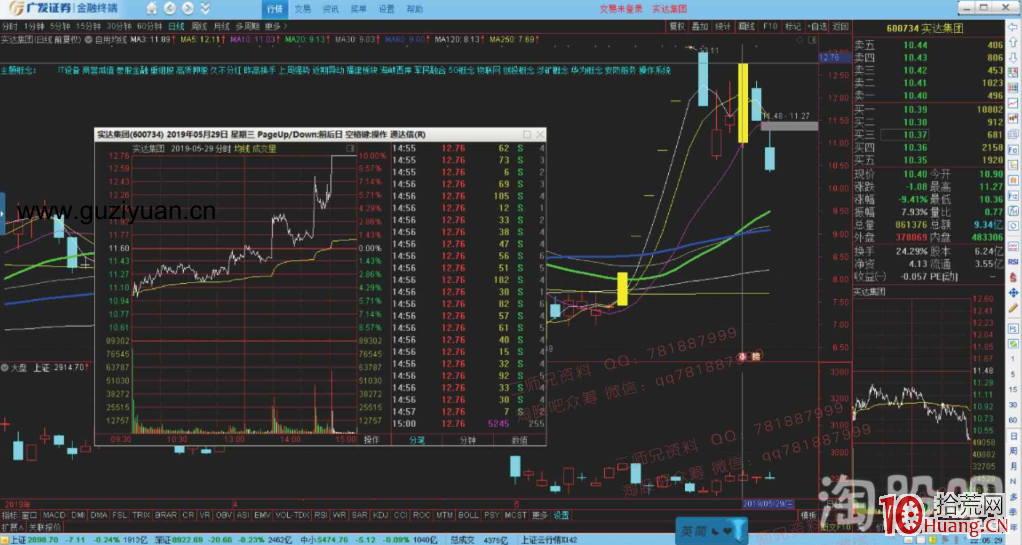Switch to the 分时 chart period

tap(10, 26)
